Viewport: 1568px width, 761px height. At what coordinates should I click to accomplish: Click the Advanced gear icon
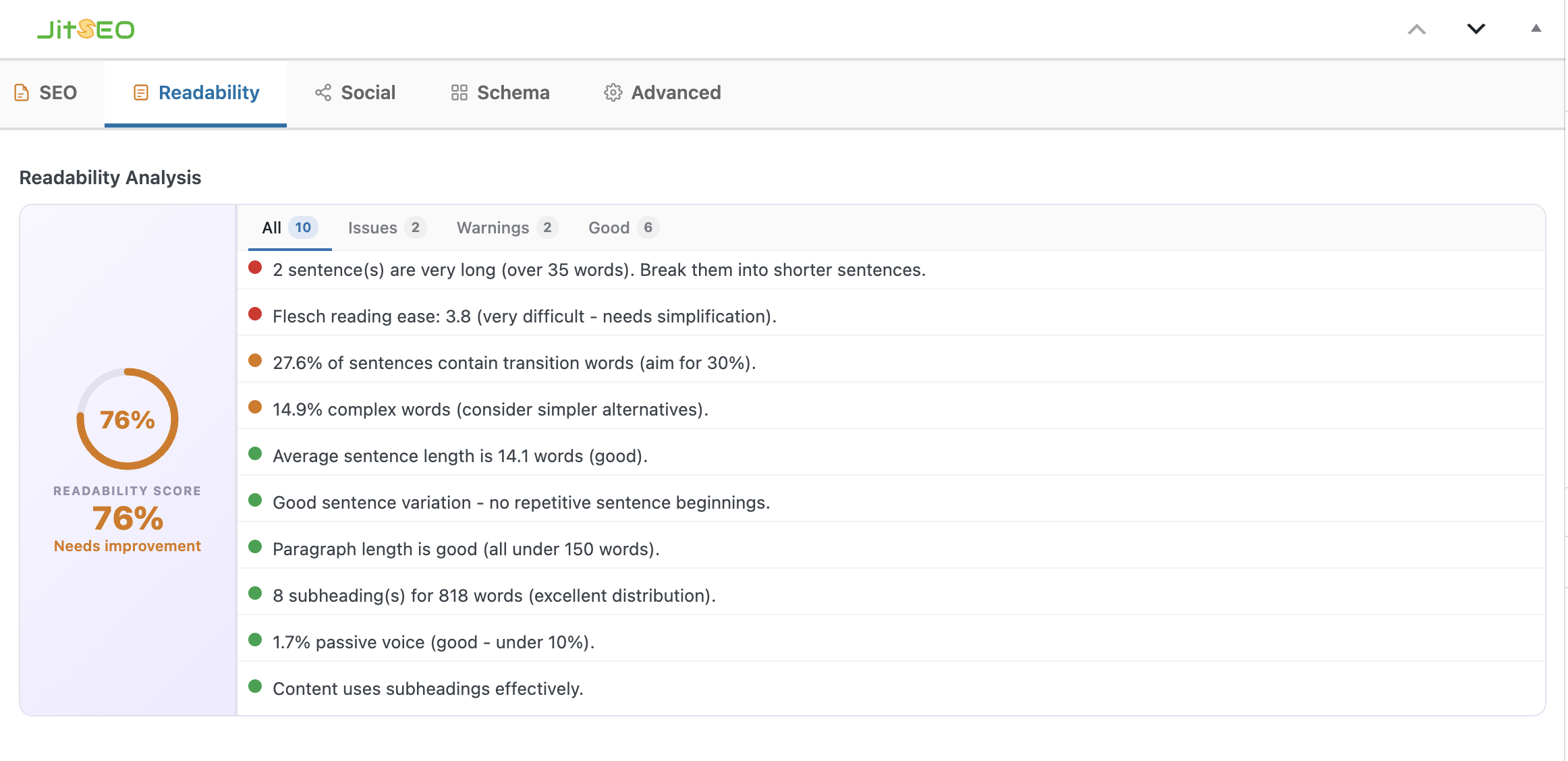613,92
